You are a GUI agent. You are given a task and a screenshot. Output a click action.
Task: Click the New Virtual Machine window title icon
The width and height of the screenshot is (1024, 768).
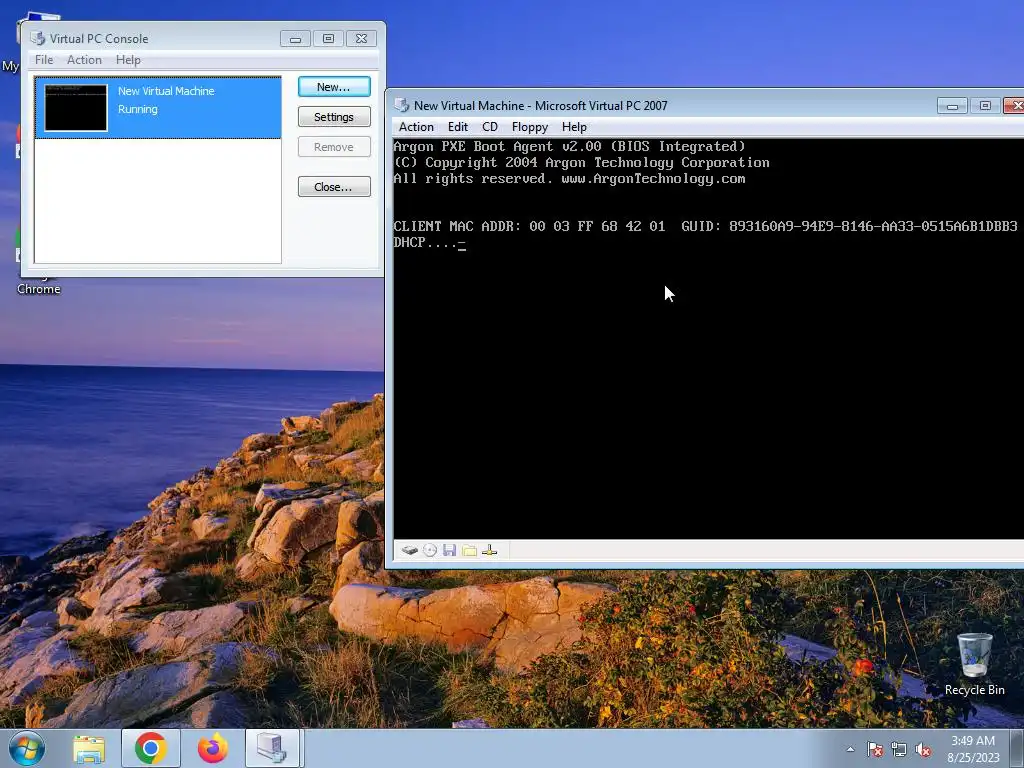pyautogui.click(x=402, y=105)
